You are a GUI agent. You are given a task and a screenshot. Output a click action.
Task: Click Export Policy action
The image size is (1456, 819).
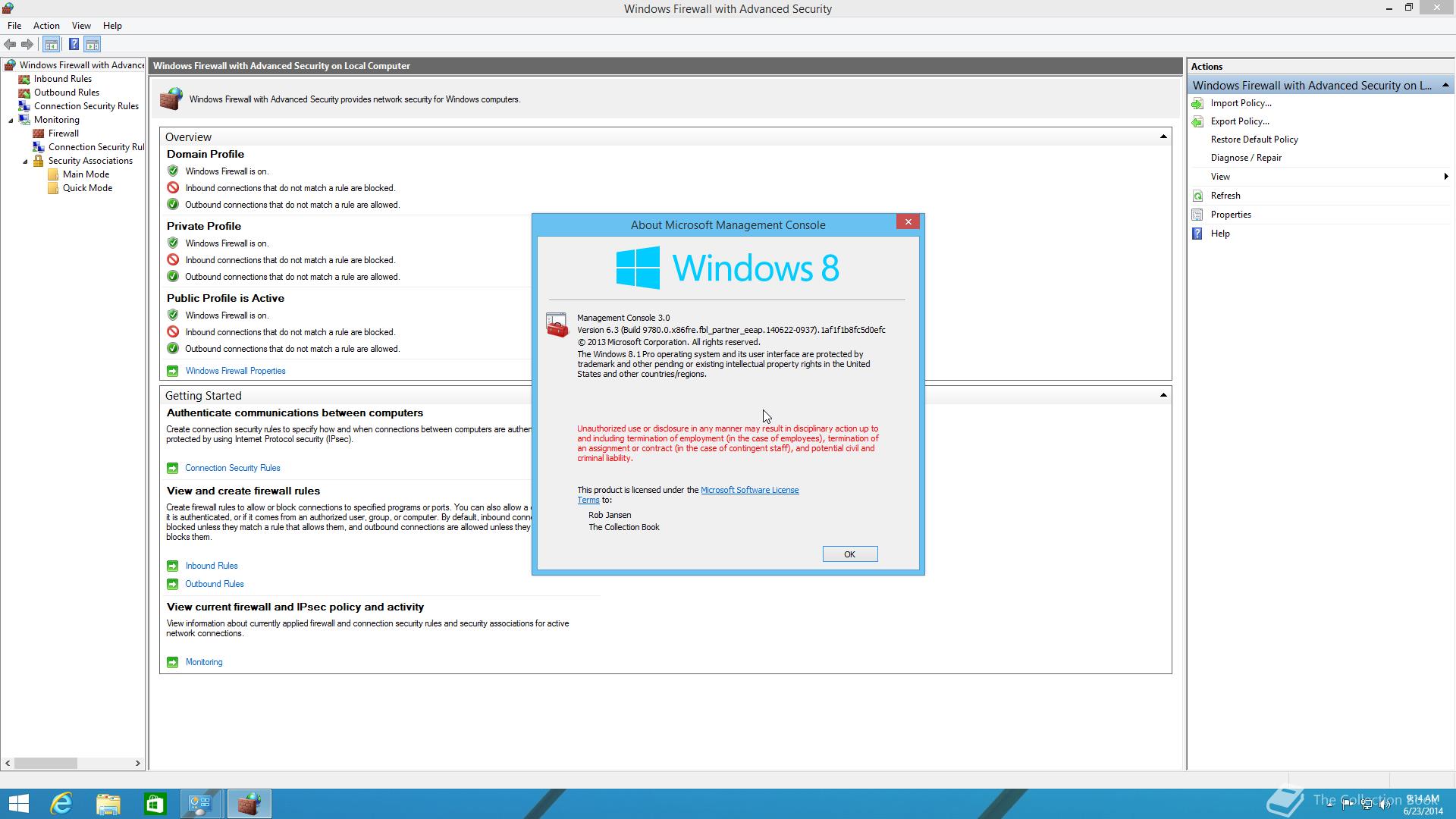tap(1239, 121)
